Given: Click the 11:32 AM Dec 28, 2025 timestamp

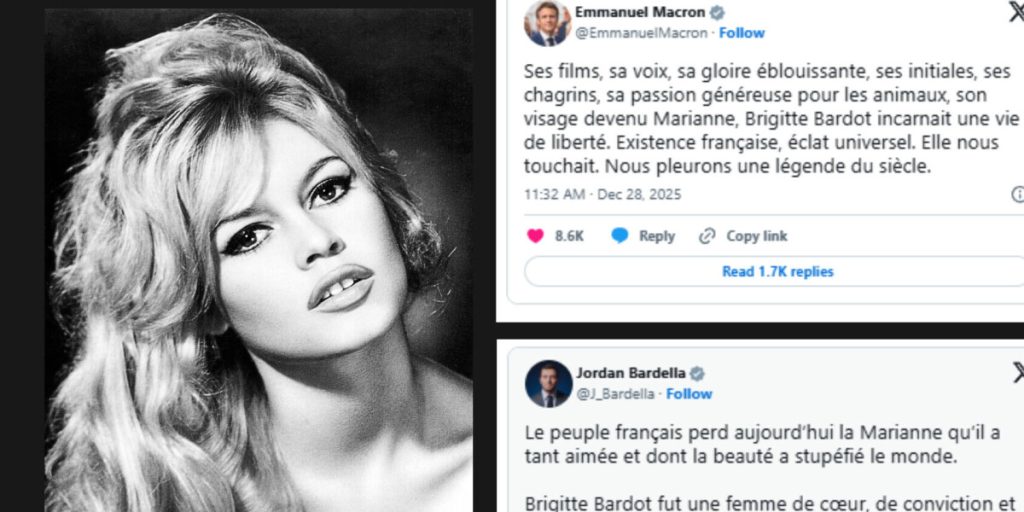Looking at the screenshot, I should click(x=602, y=194).
